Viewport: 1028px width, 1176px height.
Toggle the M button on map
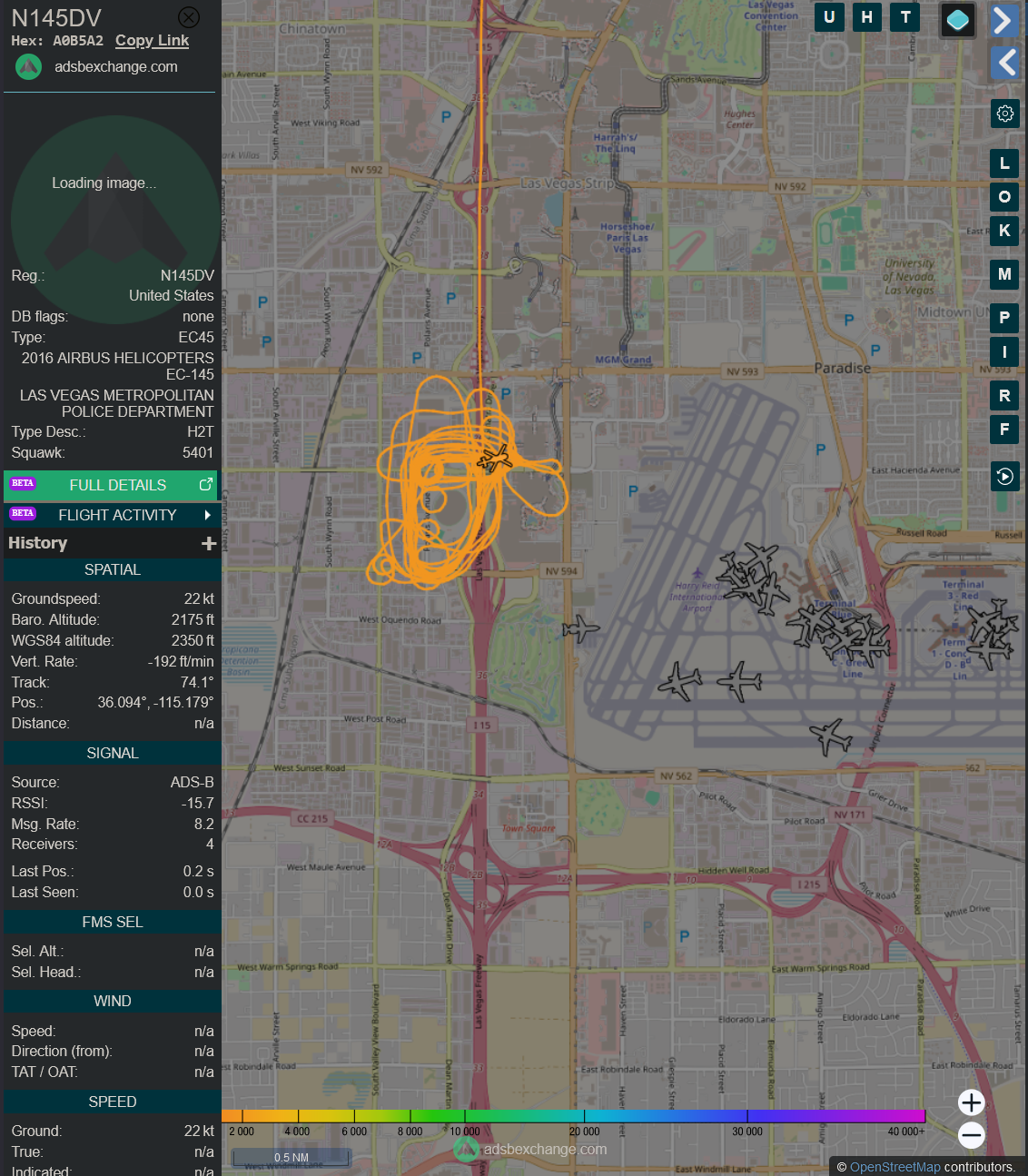click(1004, 274)
